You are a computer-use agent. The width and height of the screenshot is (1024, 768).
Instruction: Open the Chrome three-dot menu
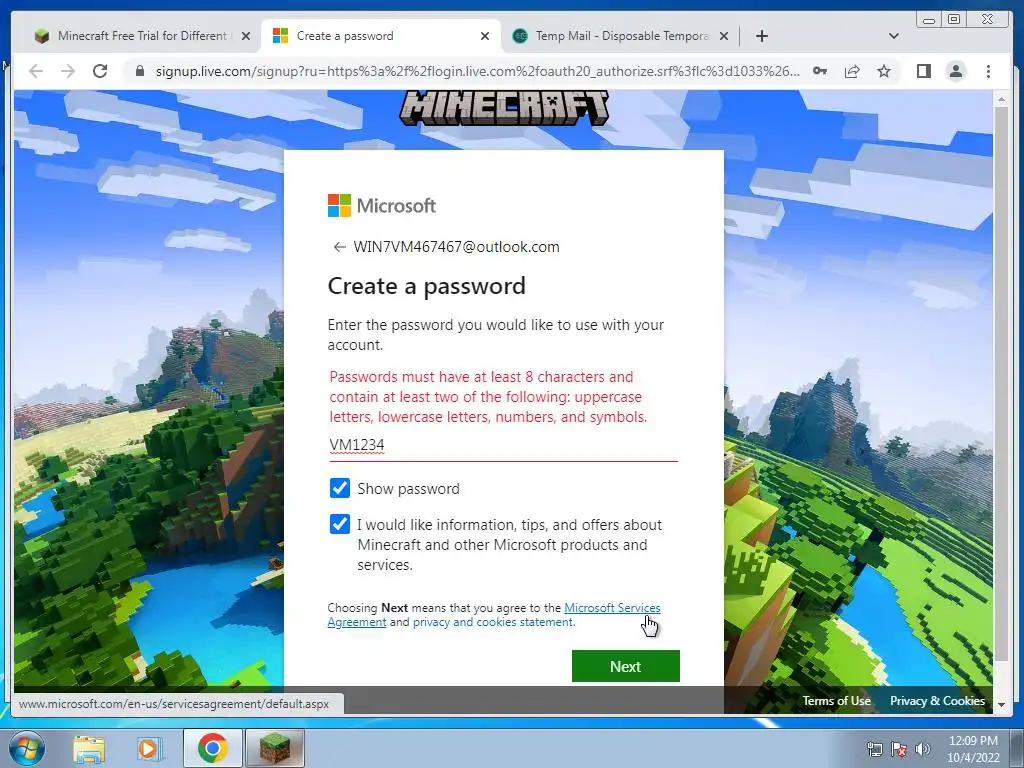988,71
